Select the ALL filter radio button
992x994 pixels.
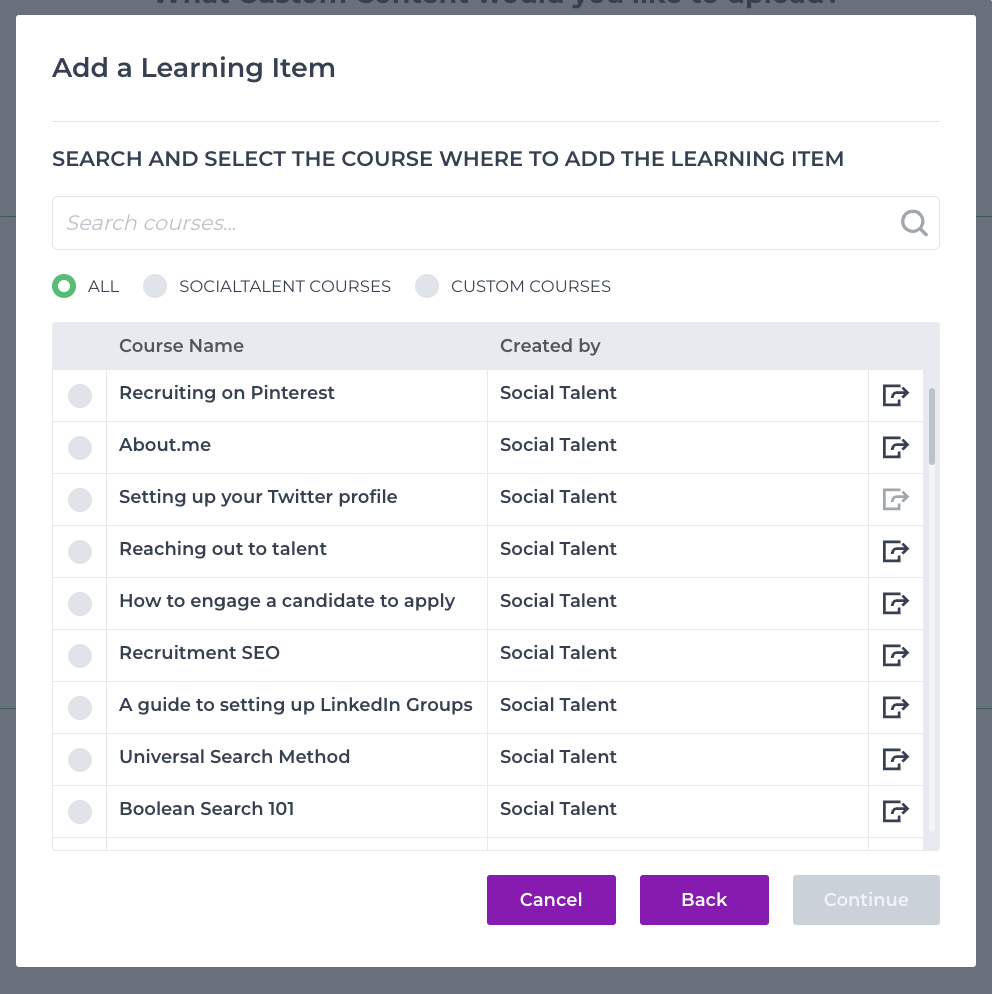[64, 286]
